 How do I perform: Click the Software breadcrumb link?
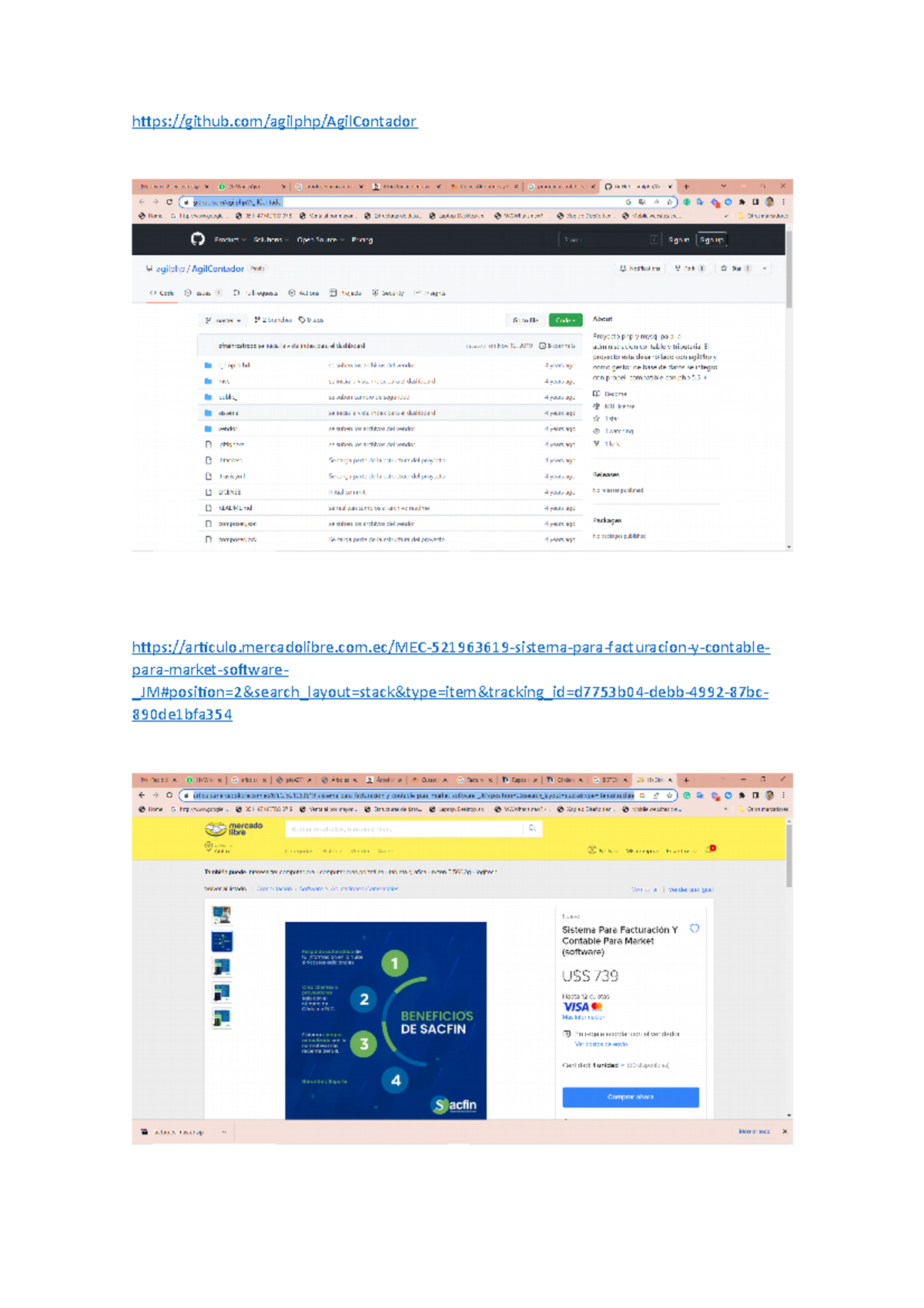click(311, 890)
